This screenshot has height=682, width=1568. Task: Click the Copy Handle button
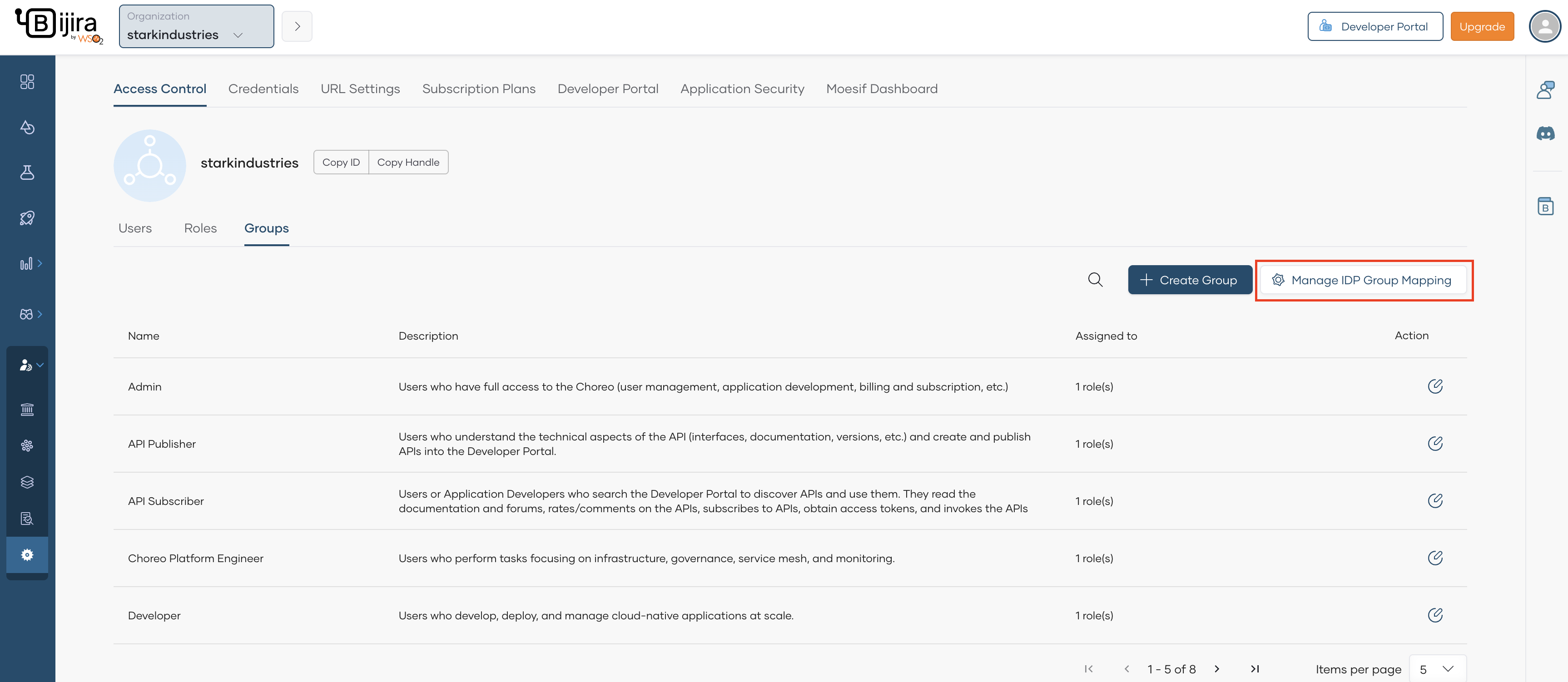(x=408, y=163)
